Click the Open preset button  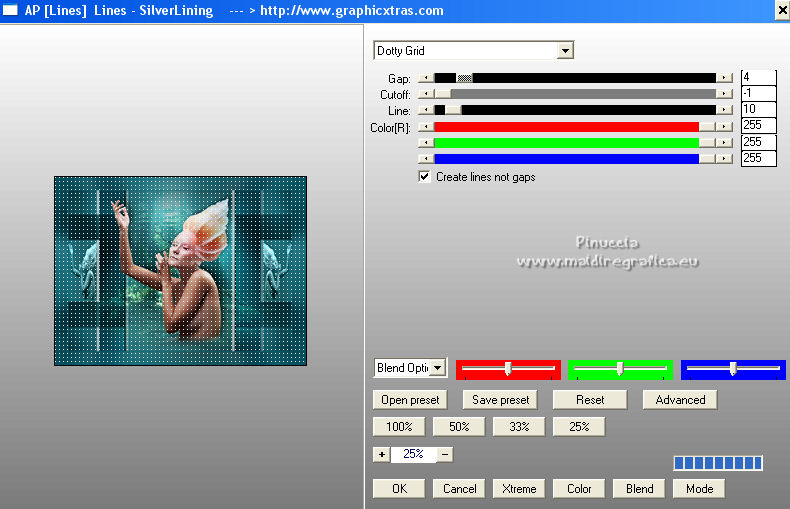pyautogui.click(x=410, y=400)
